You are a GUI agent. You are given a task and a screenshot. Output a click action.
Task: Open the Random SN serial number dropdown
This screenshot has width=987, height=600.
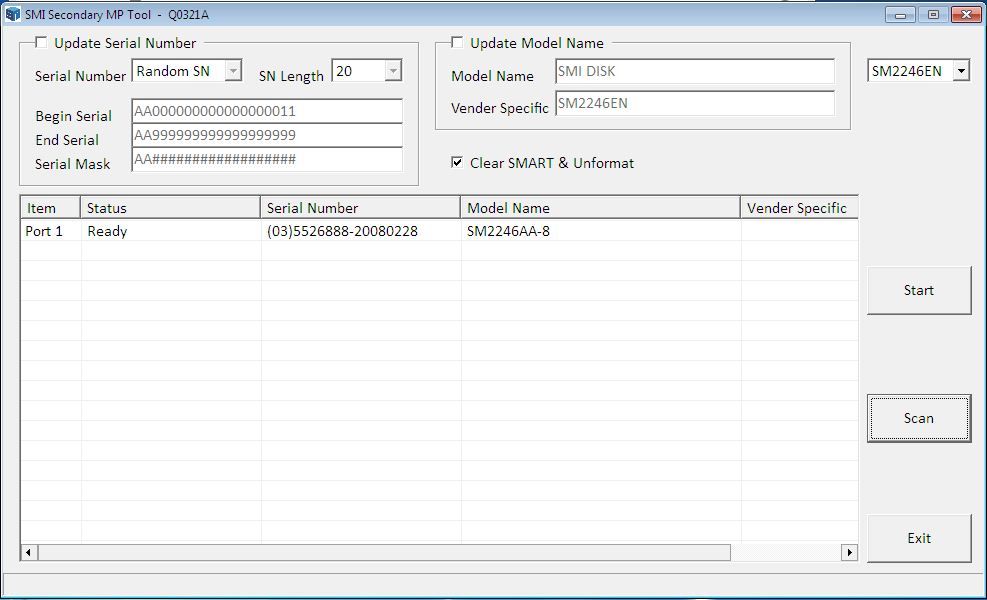click(x=233, y=71)
